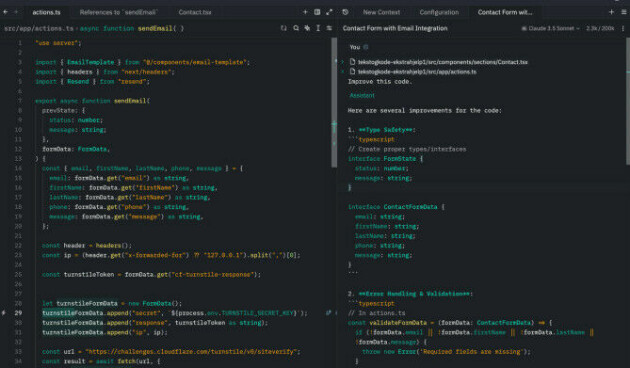
Task: Click sendEmail function name on line 7
Action: click(x=130, y=100)
